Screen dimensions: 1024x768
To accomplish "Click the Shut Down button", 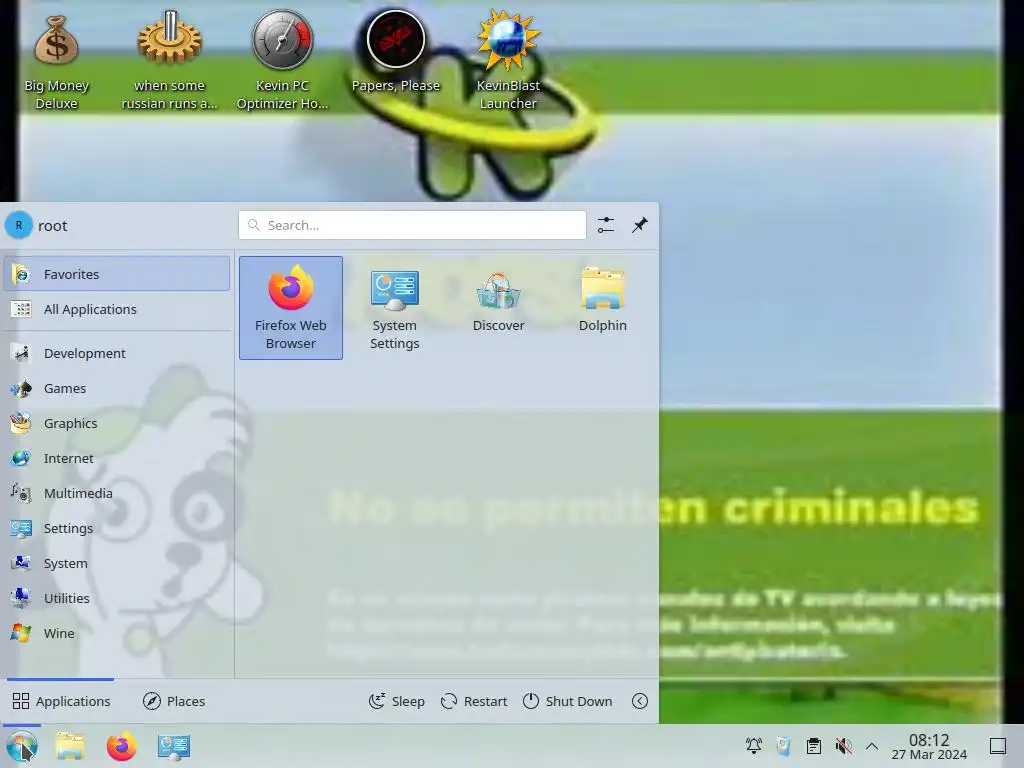I will click(568, 701).
